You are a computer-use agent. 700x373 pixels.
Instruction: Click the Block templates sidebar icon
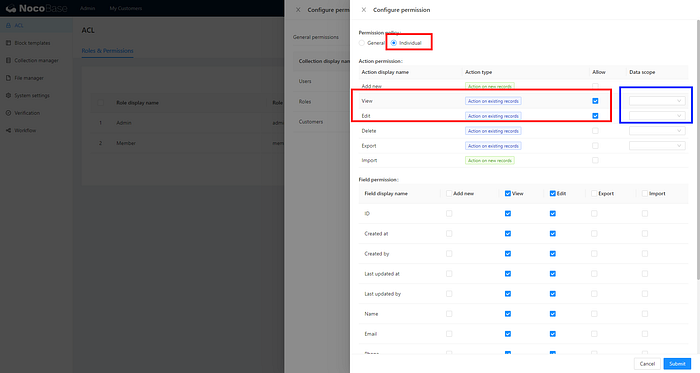point(8,43)
